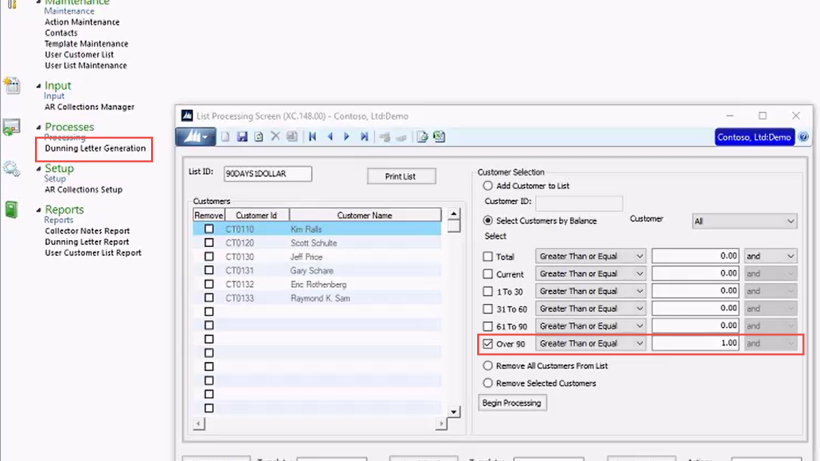The height and width of the screenshot is (461, 820).
Task: Select Customers by Balance radio button
Action: click(x=488, y=221)
